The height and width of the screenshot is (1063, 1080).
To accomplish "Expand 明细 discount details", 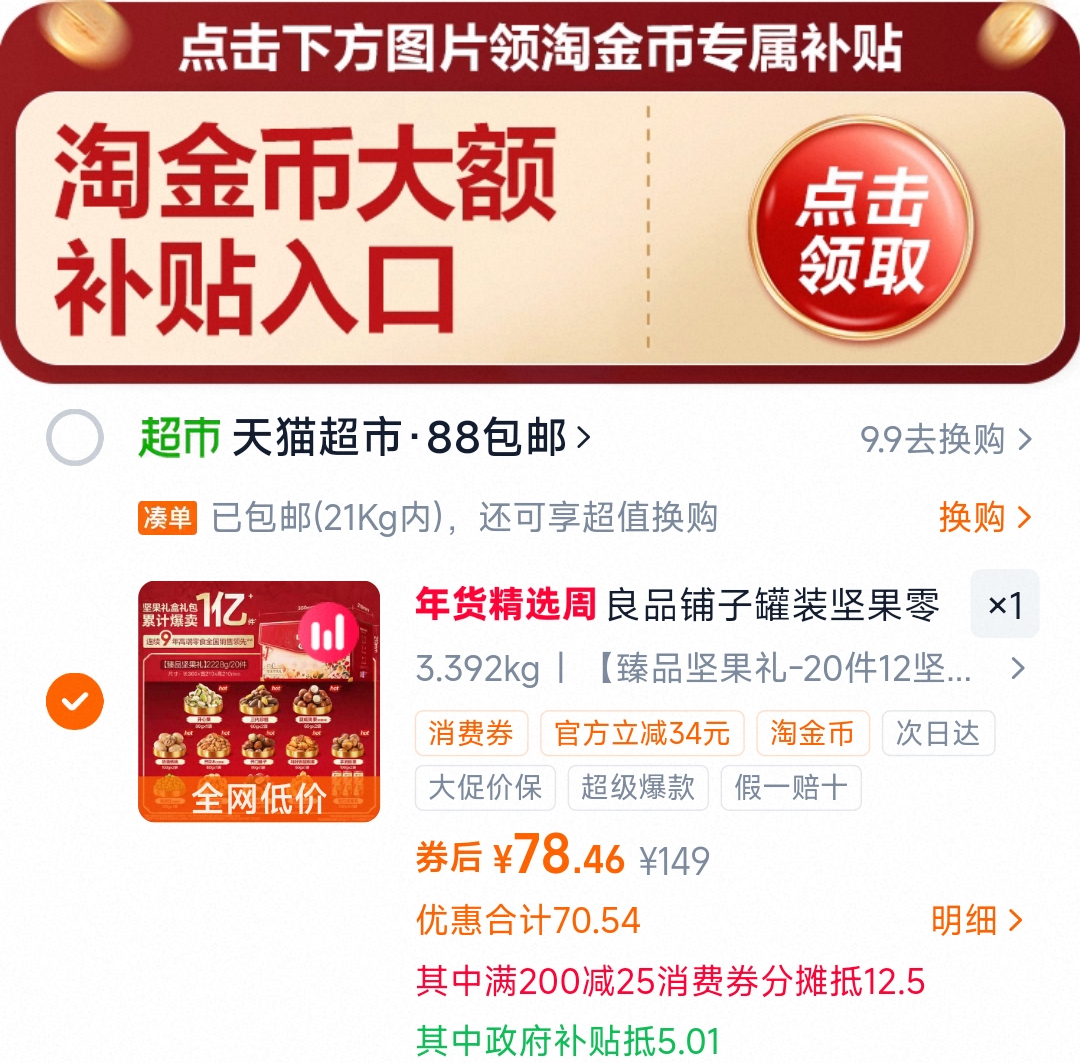I will [976, 920].
